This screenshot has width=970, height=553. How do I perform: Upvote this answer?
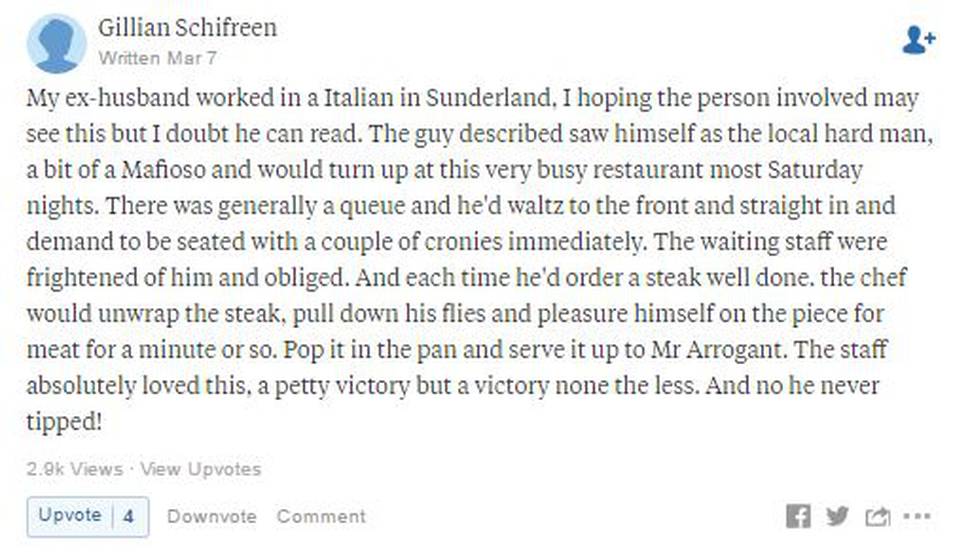[69, 516]
